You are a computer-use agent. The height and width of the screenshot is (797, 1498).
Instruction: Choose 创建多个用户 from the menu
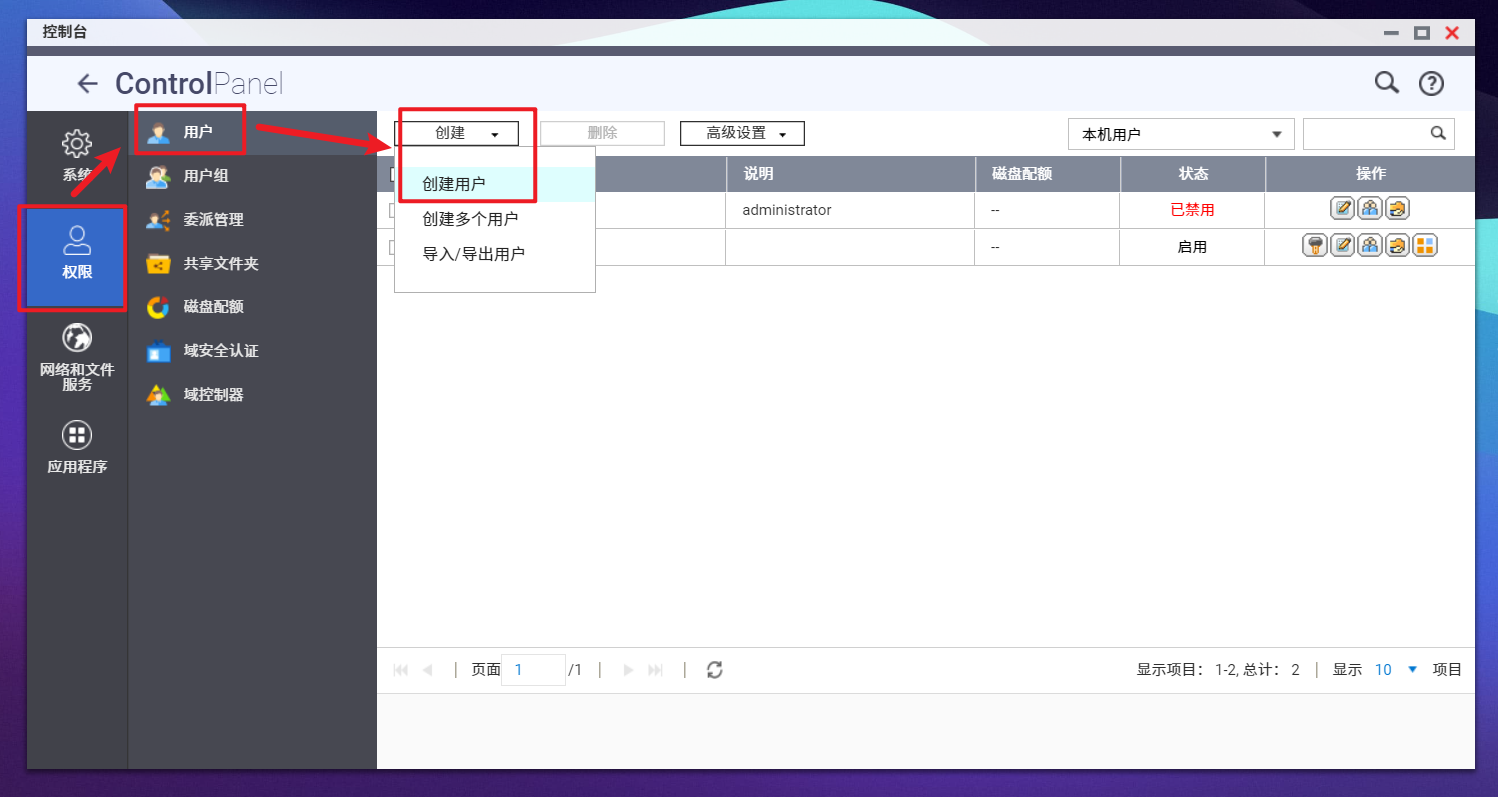[x=495, y=219]
